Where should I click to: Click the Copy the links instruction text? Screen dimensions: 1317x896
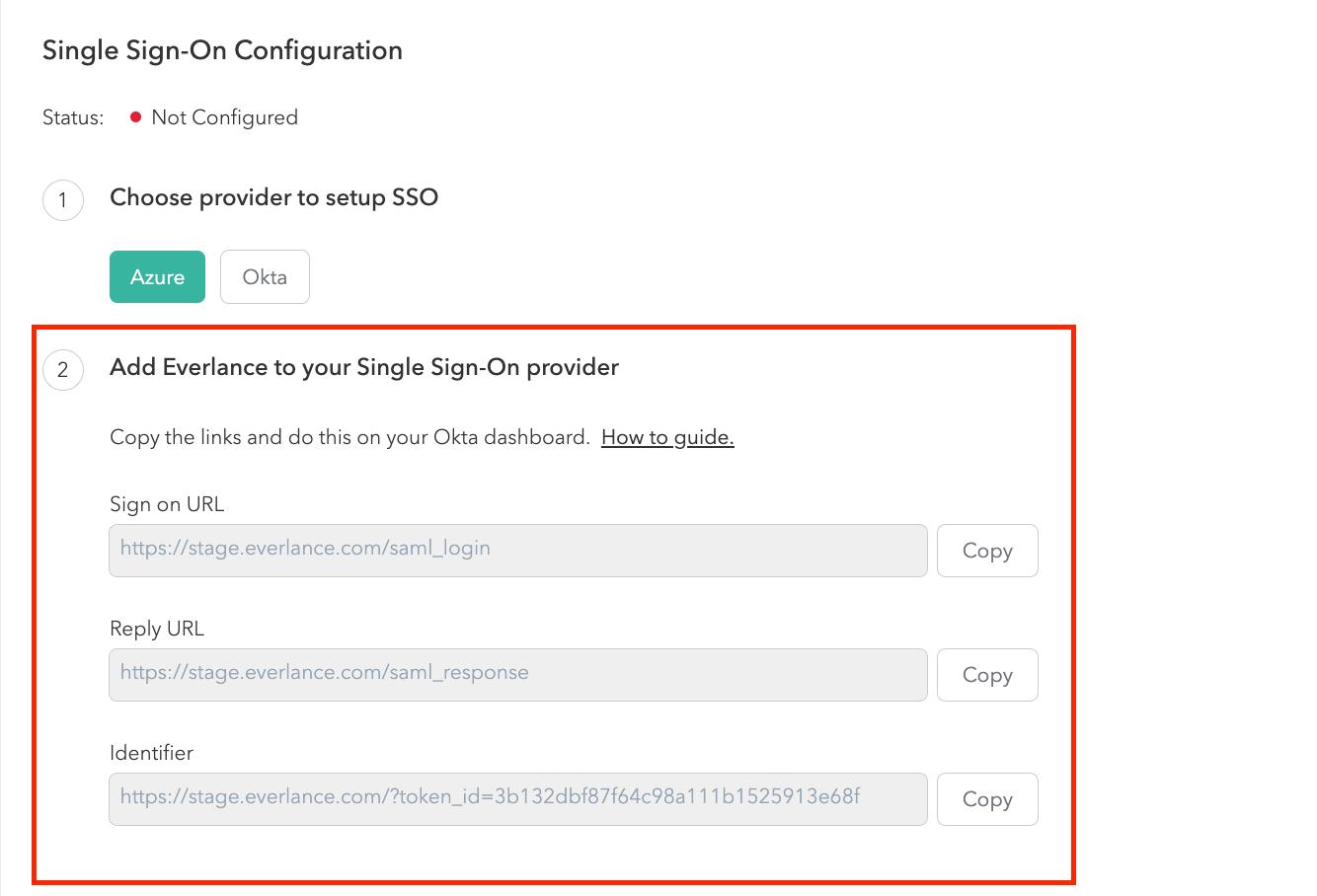click(x=349, y=437)
